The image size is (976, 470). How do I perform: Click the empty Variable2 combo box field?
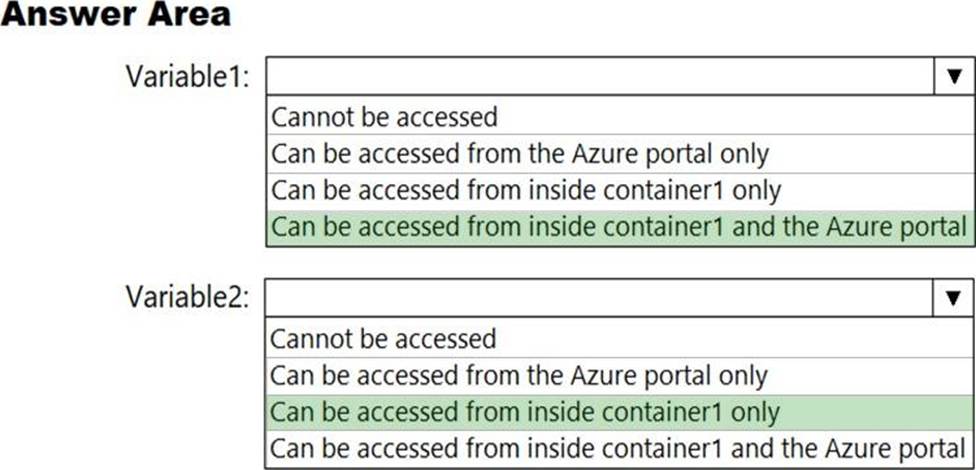[600, 297]
